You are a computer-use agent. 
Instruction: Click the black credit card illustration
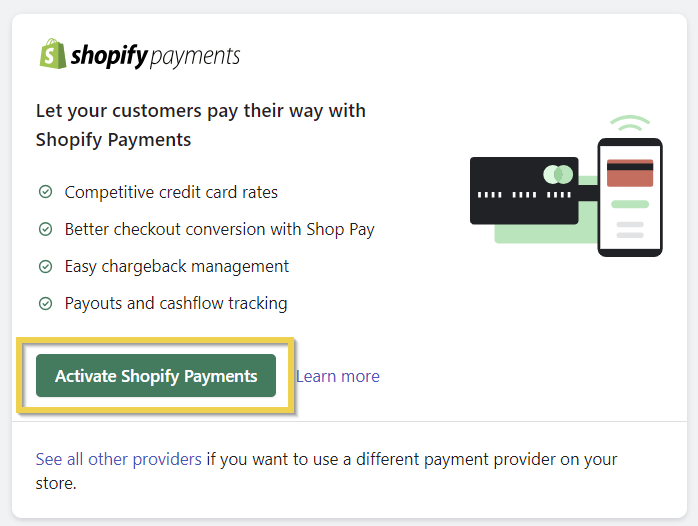point(518,191)
